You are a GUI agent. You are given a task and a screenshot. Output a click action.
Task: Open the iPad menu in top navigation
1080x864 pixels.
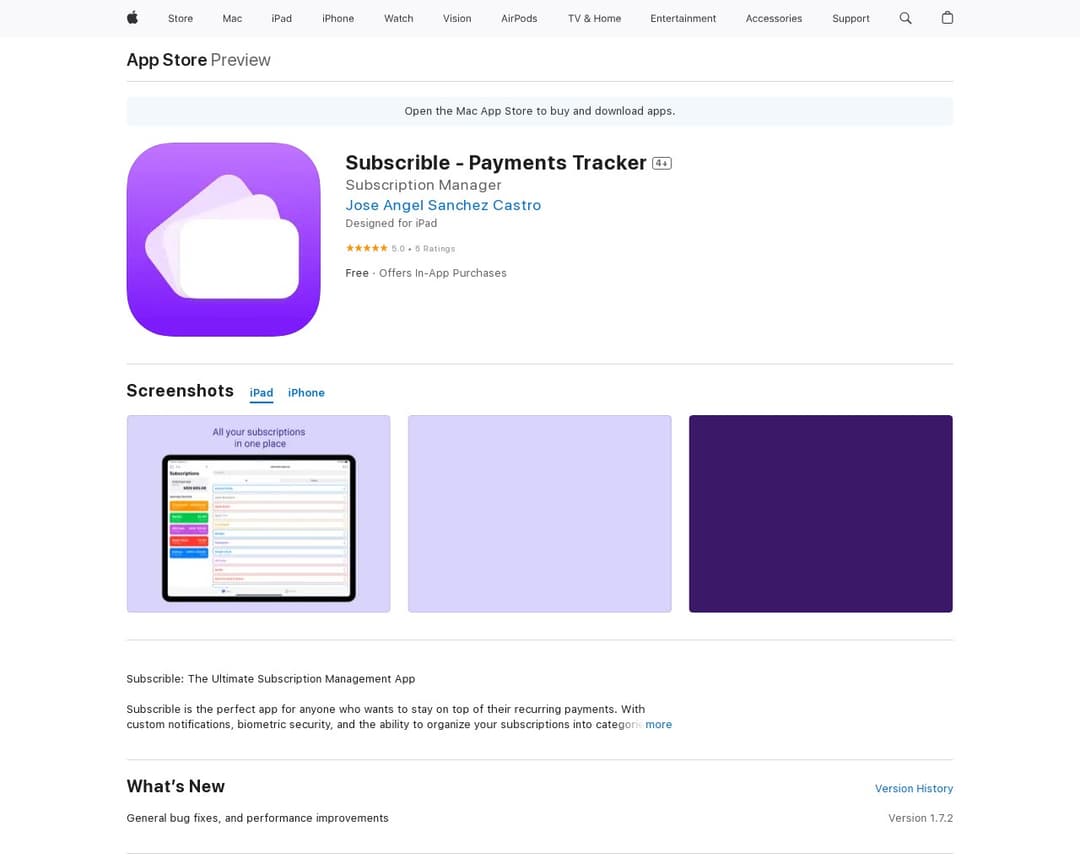tap(282, 19)
